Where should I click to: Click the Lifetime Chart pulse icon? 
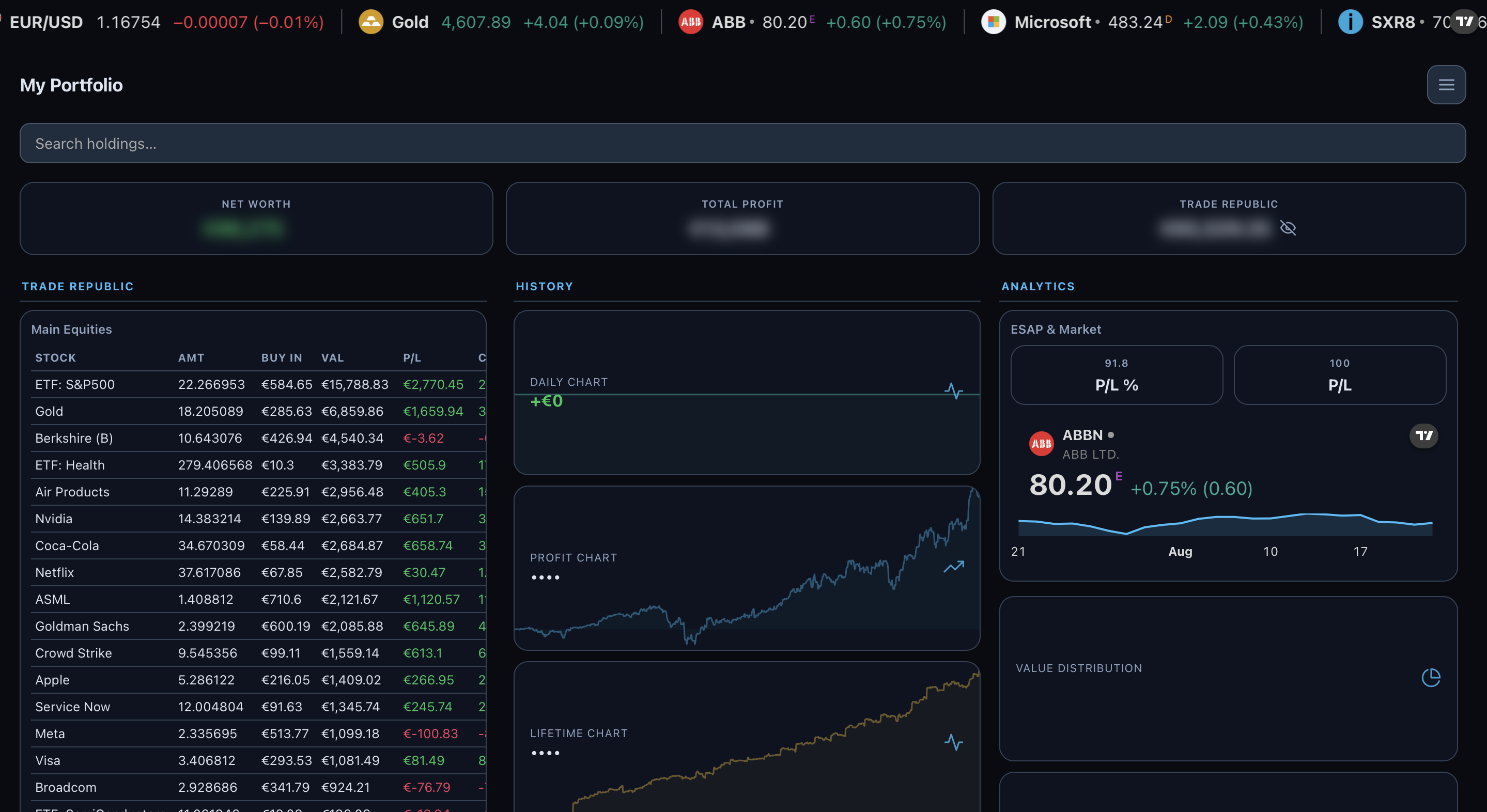point(954,742)
